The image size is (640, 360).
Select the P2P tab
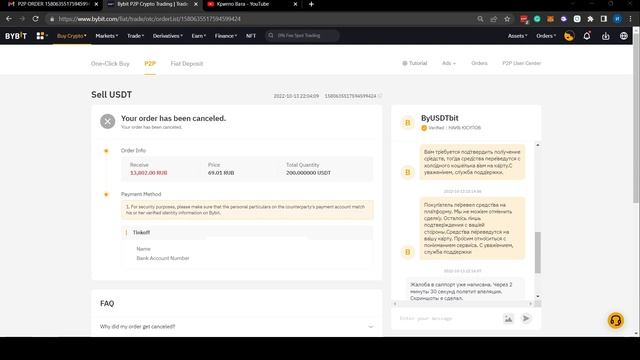tap(150, 64)
